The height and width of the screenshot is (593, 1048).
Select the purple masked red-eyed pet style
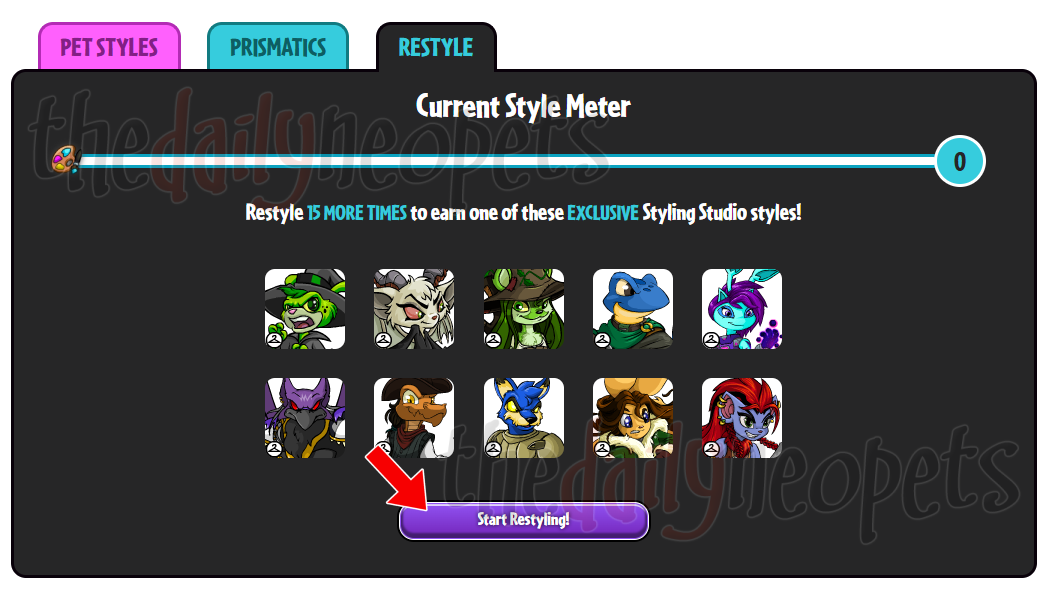[x=305, y=418]
